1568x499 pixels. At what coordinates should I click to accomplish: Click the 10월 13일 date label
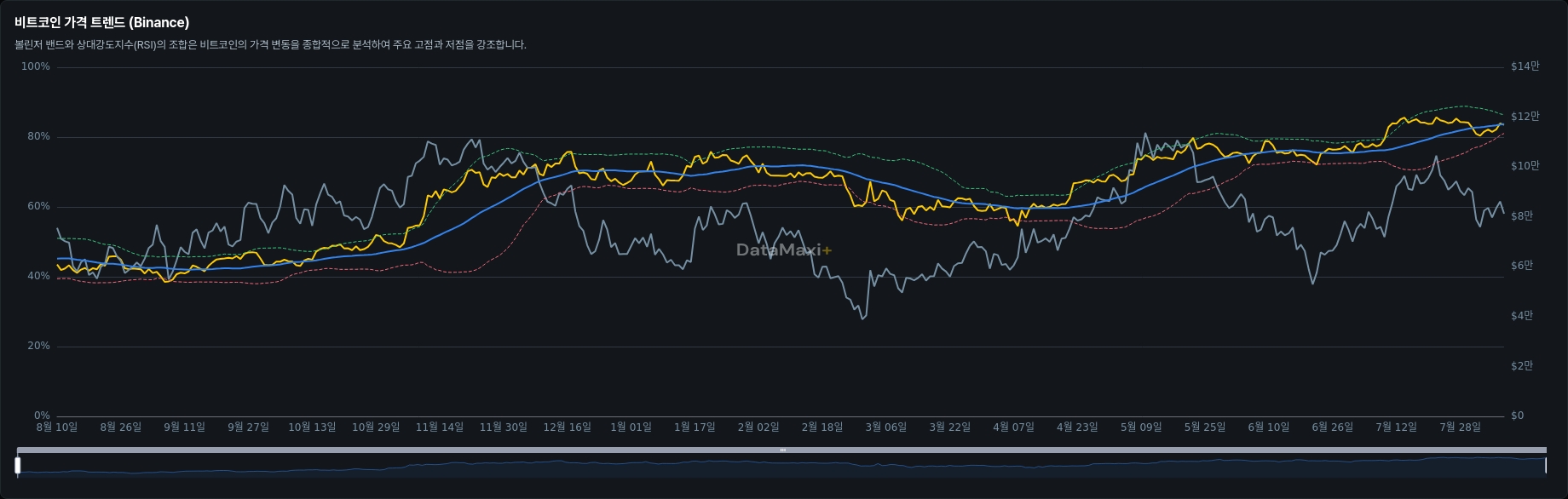(x=312, y=427)
